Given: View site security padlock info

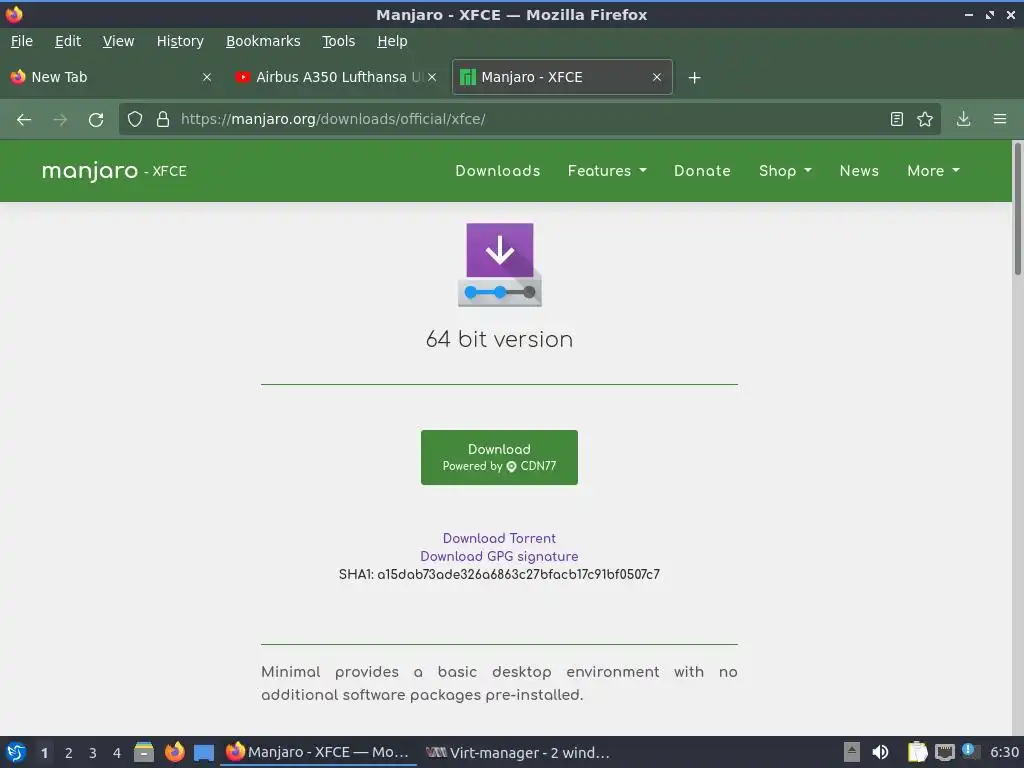Looking at the screenshot, I should [x=163, y=119].
